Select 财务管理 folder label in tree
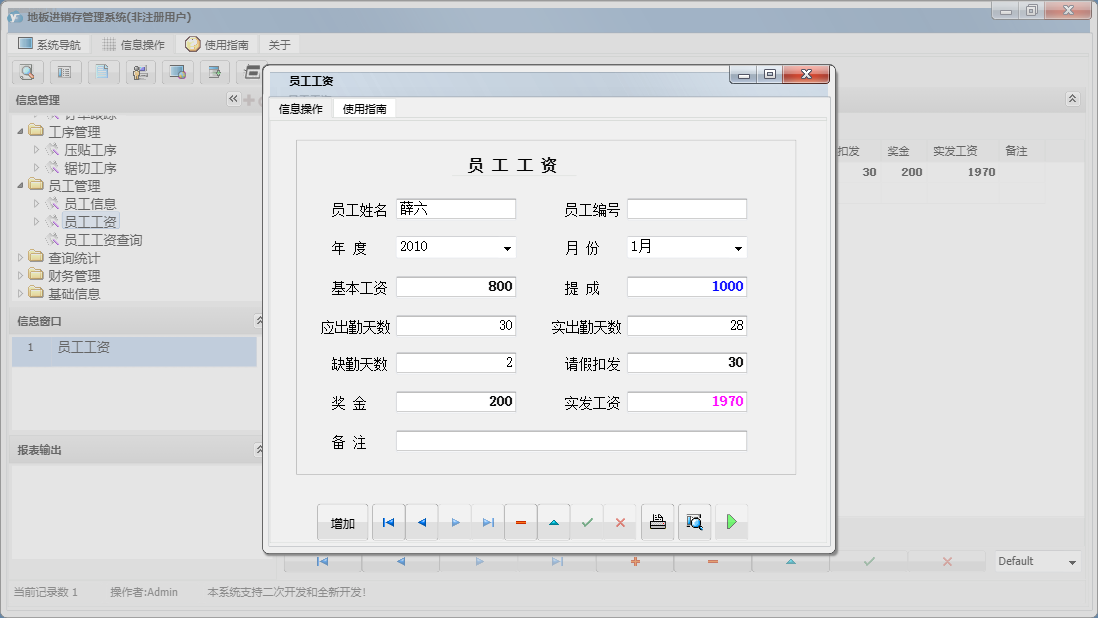The width and height of the screenshot is (1098, 618). click(74, 276)
